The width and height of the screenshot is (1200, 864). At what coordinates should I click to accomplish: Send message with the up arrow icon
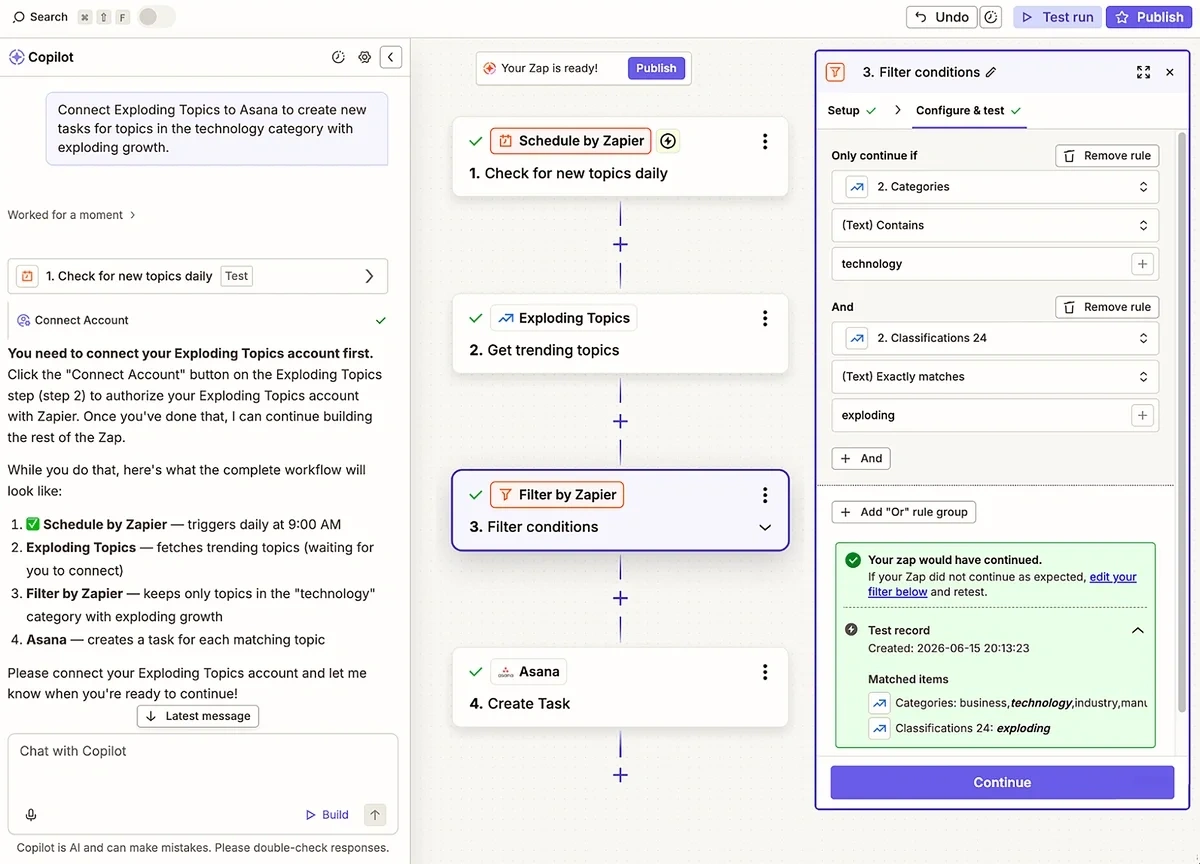tap(375, 815)
